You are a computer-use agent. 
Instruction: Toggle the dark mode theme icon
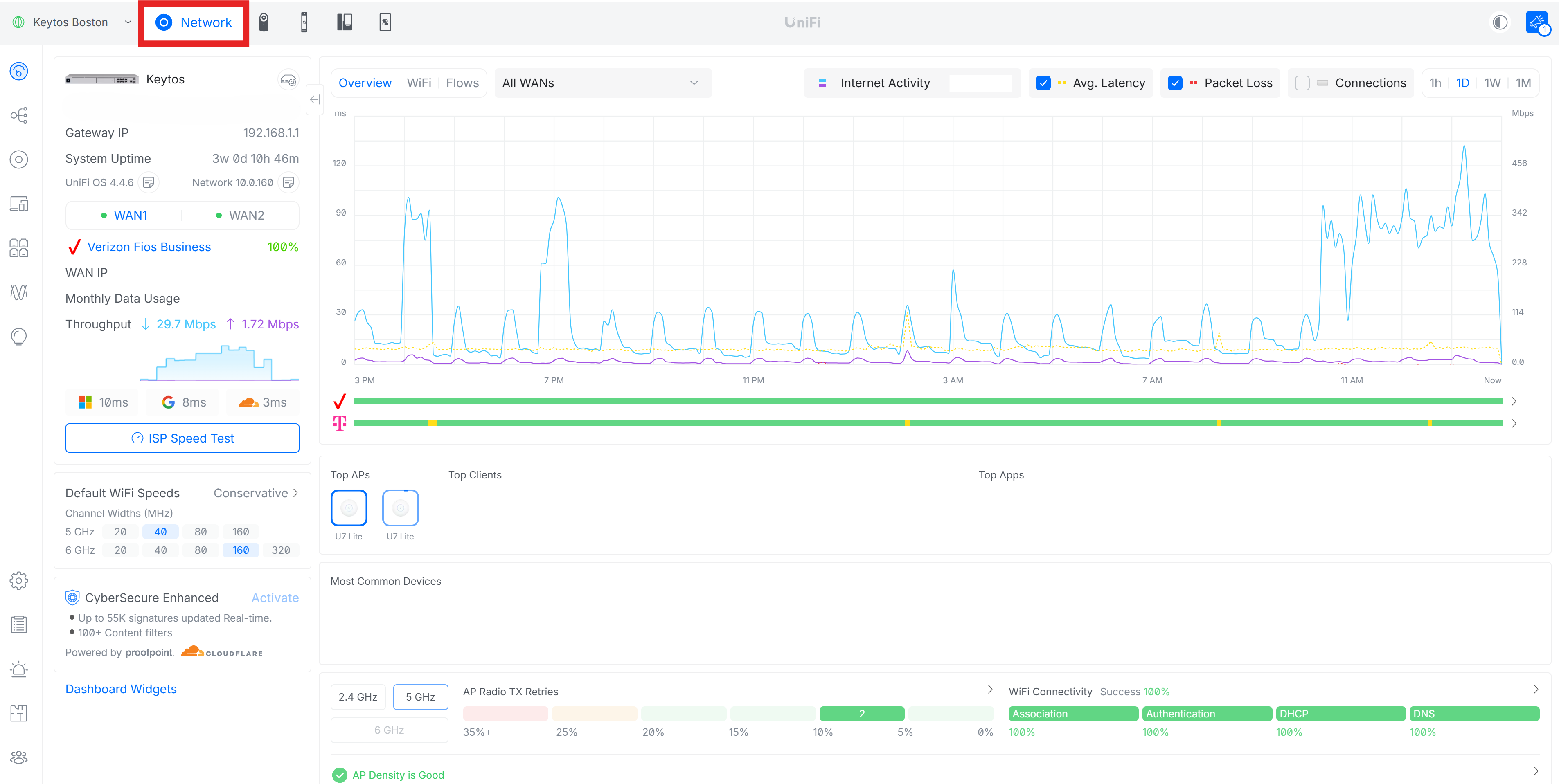(x=1500, y=22)
